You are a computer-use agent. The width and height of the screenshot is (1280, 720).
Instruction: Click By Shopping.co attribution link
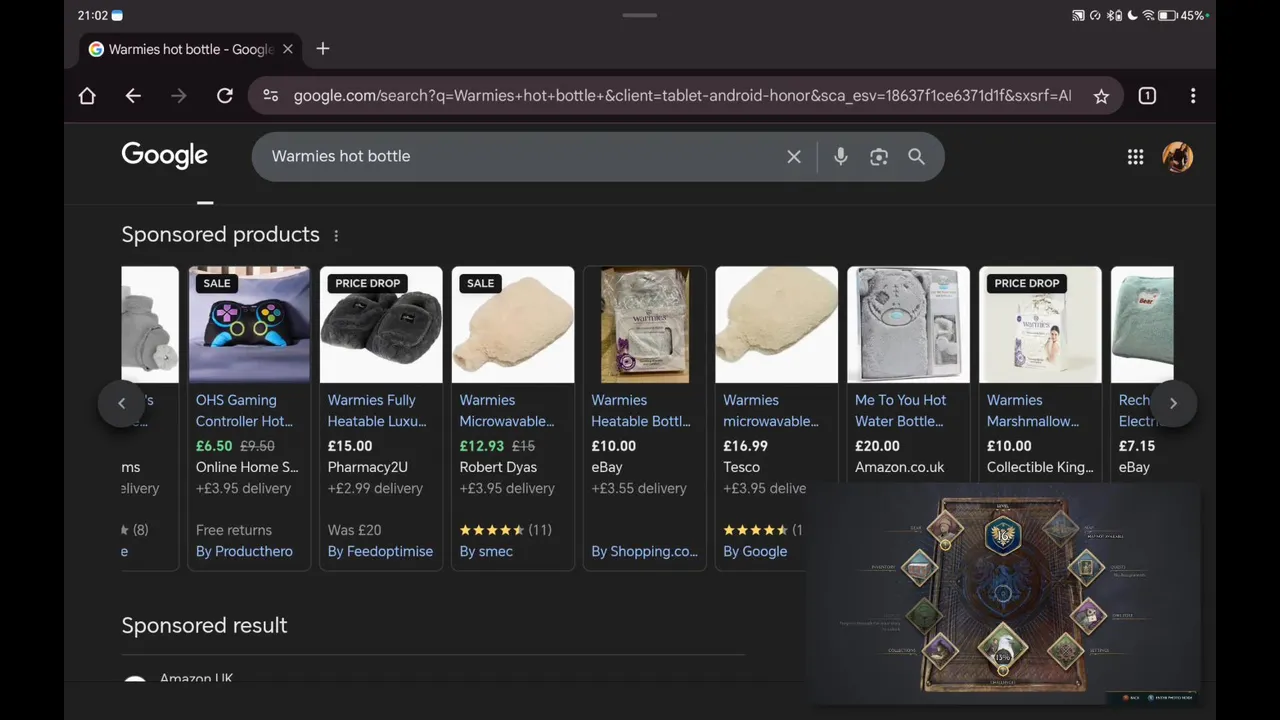tap(645, 552)
